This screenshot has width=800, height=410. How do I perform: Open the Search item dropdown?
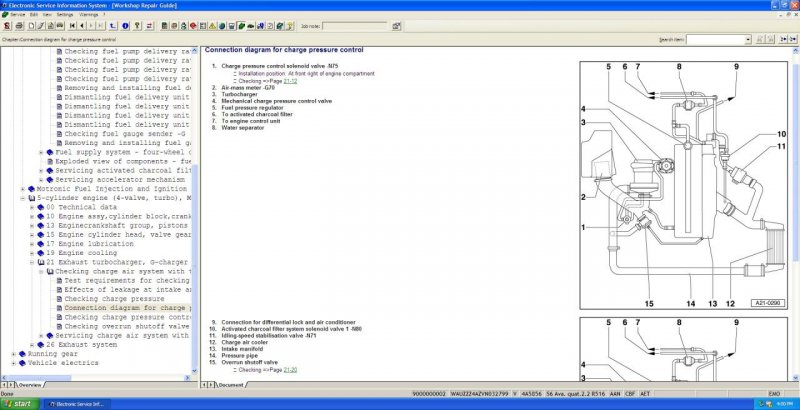[x=746, y=39]
